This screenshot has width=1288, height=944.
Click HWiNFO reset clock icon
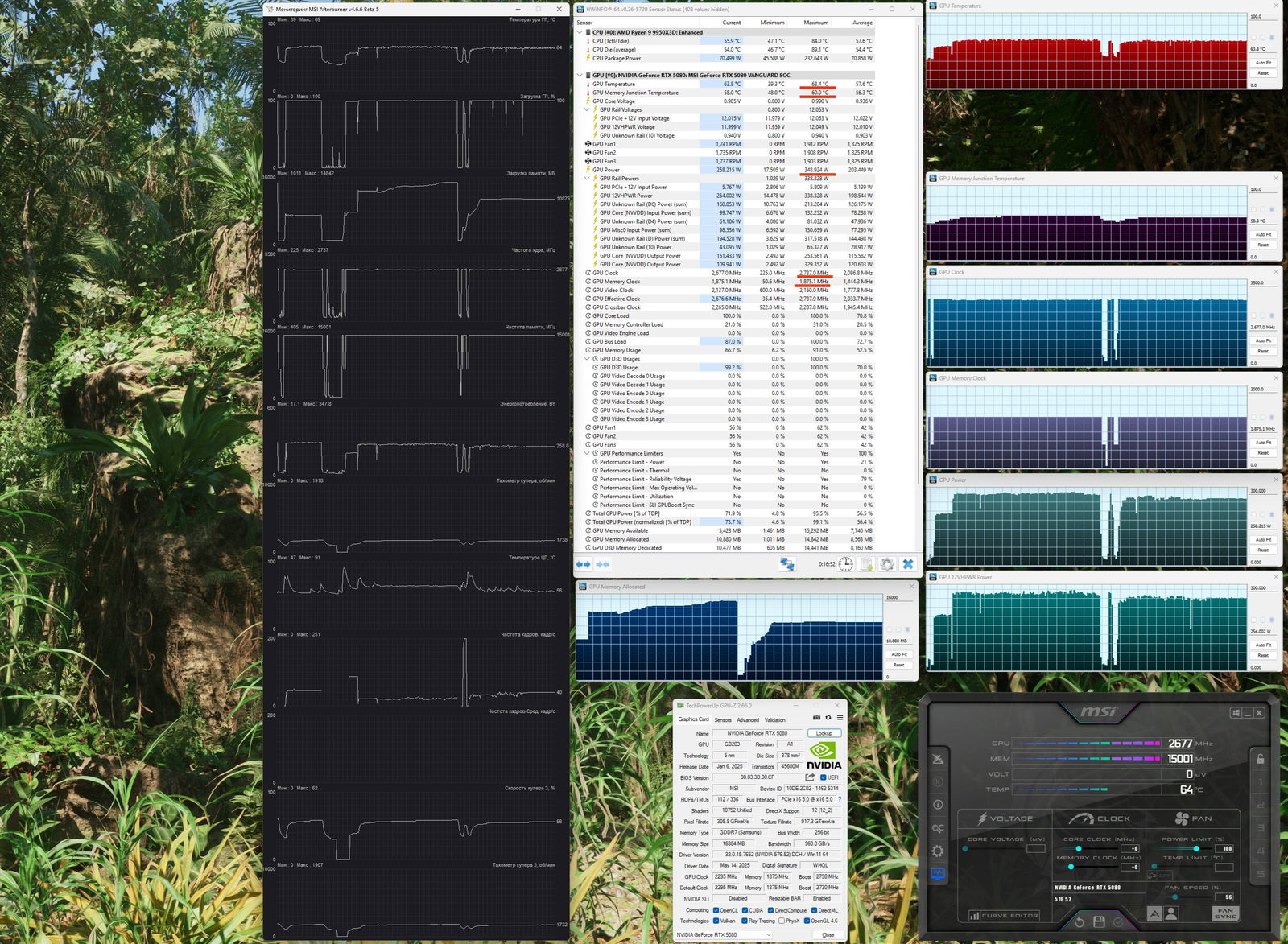(845, 564)
